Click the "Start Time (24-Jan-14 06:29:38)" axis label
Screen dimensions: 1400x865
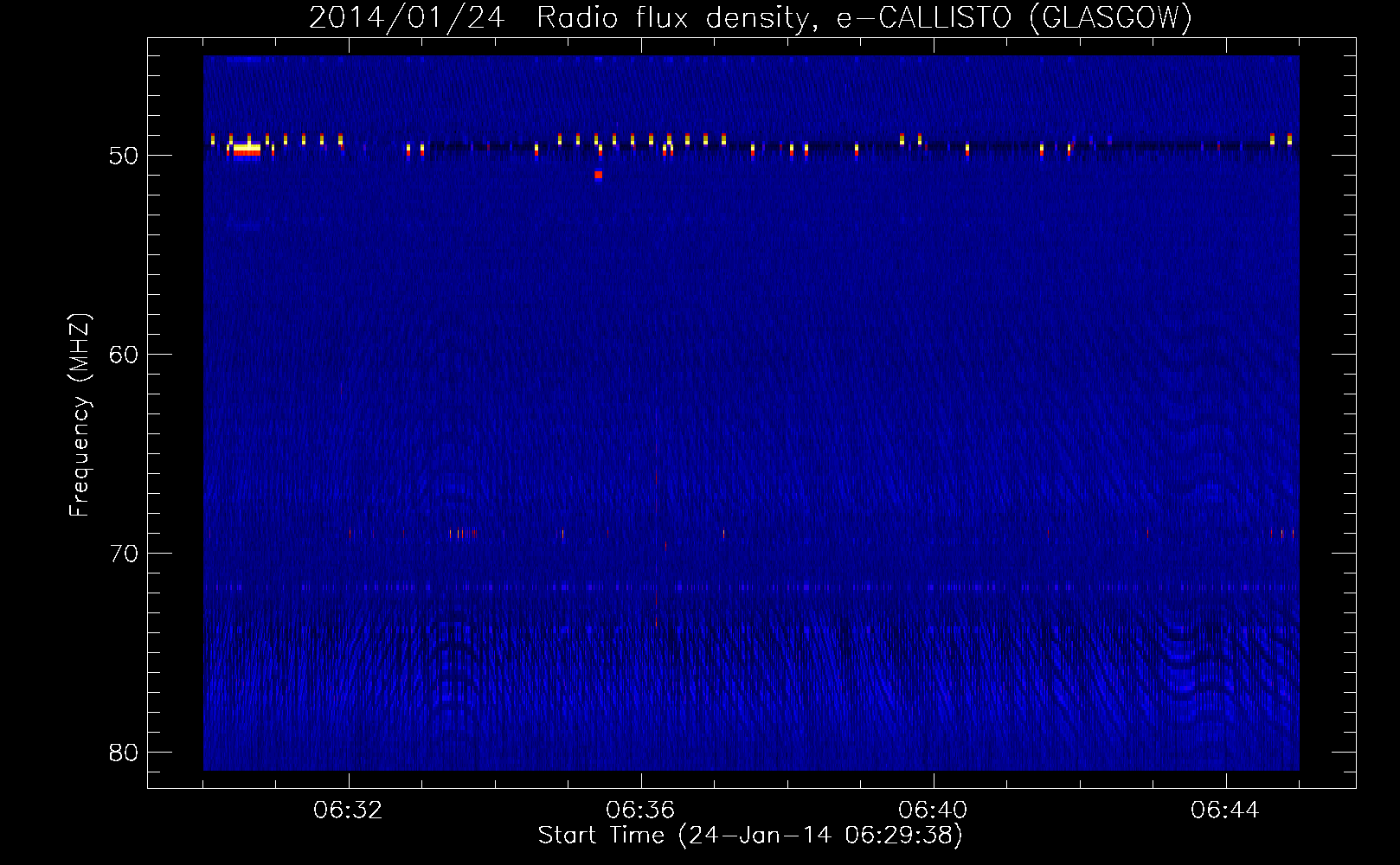(750, 836)
